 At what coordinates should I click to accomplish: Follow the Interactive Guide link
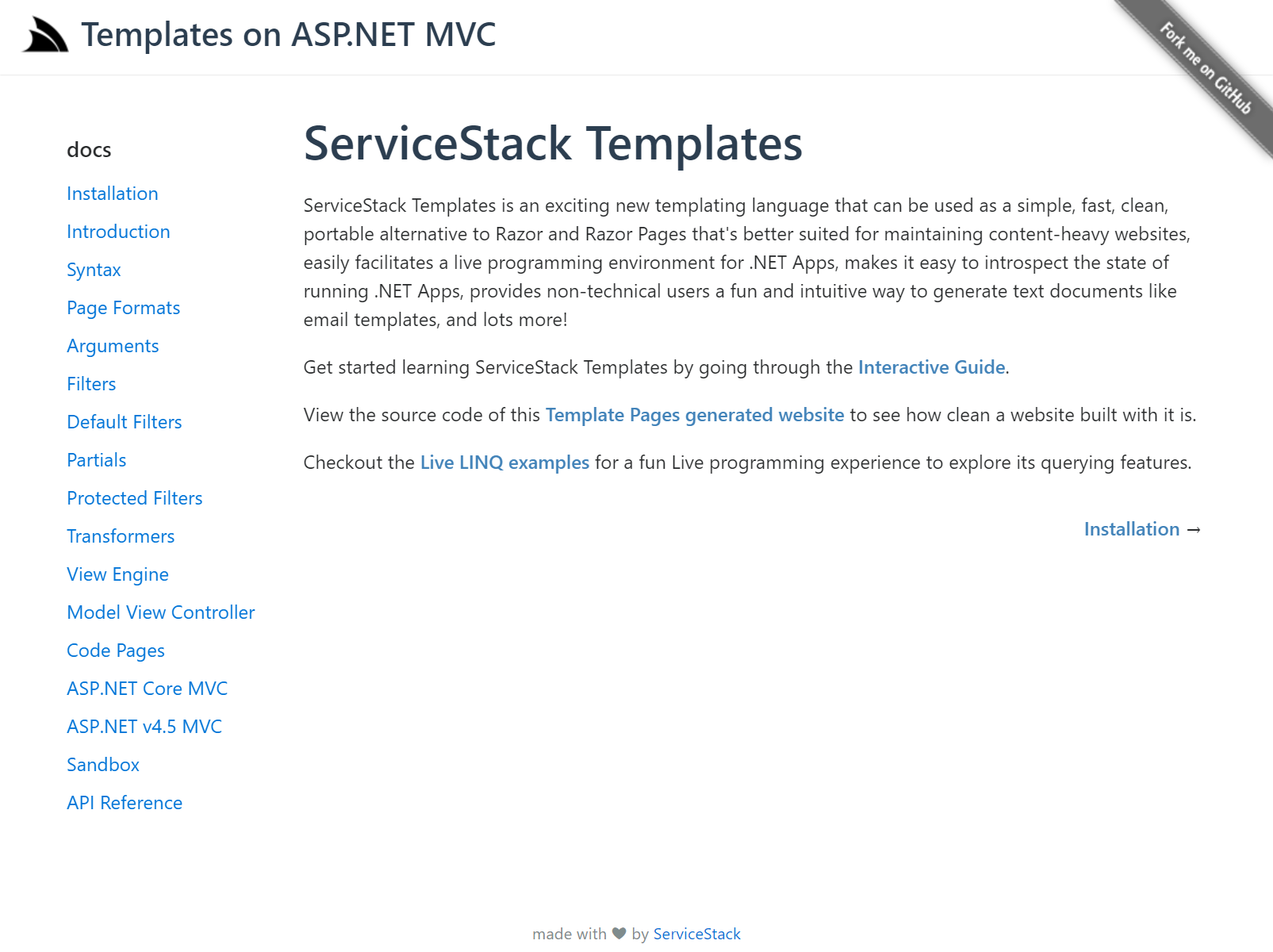tap(931, 367)
